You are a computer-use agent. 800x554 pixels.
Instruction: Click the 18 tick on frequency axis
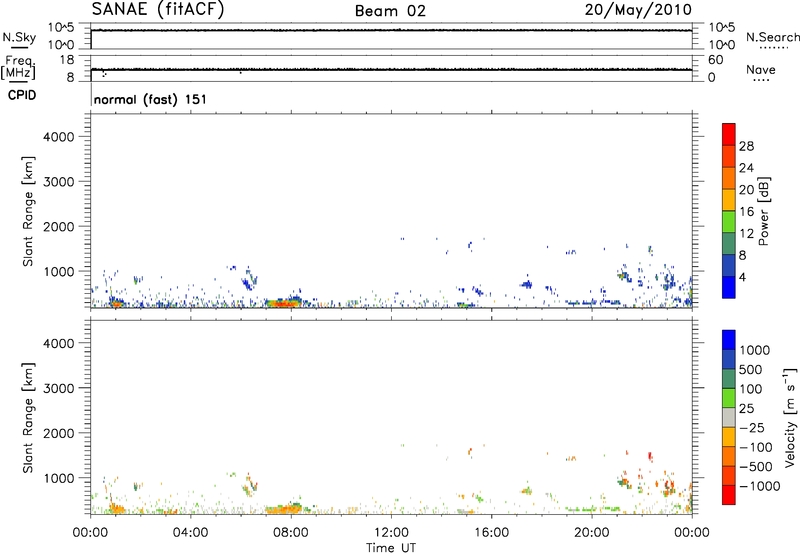coord(67,60)
